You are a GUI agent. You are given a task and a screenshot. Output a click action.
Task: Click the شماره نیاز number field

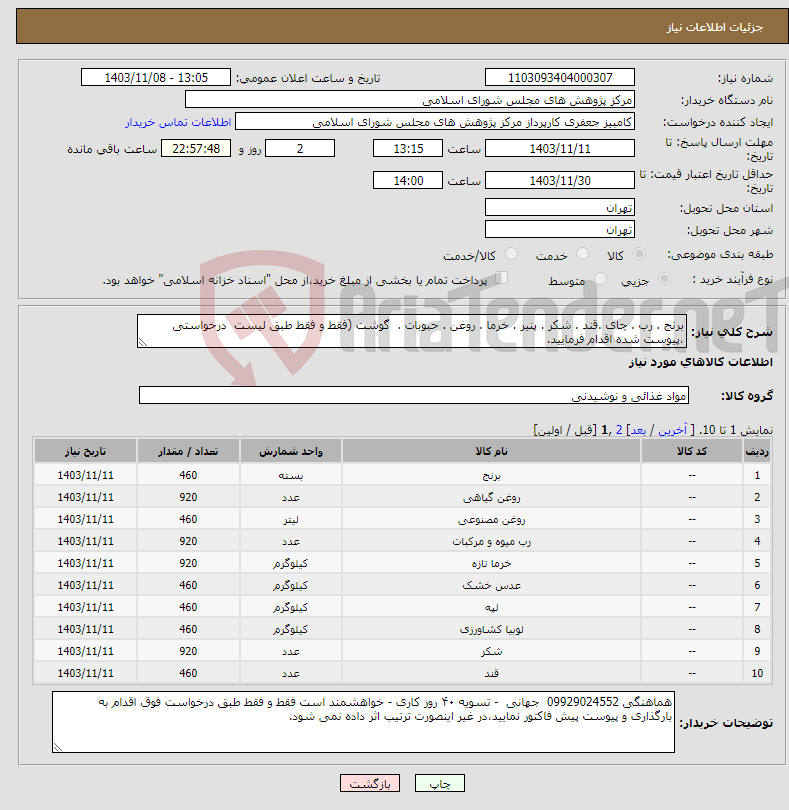560,77
